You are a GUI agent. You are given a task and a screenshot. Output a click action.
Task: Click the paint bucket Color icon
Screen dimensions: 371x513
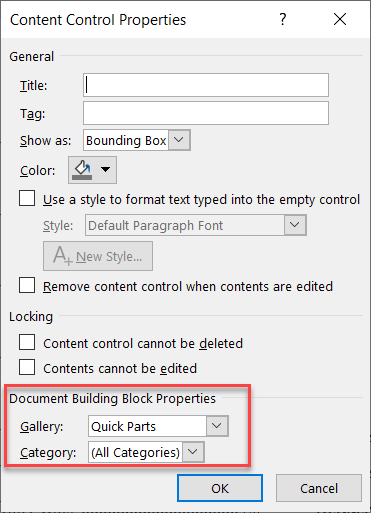(82, 170)
